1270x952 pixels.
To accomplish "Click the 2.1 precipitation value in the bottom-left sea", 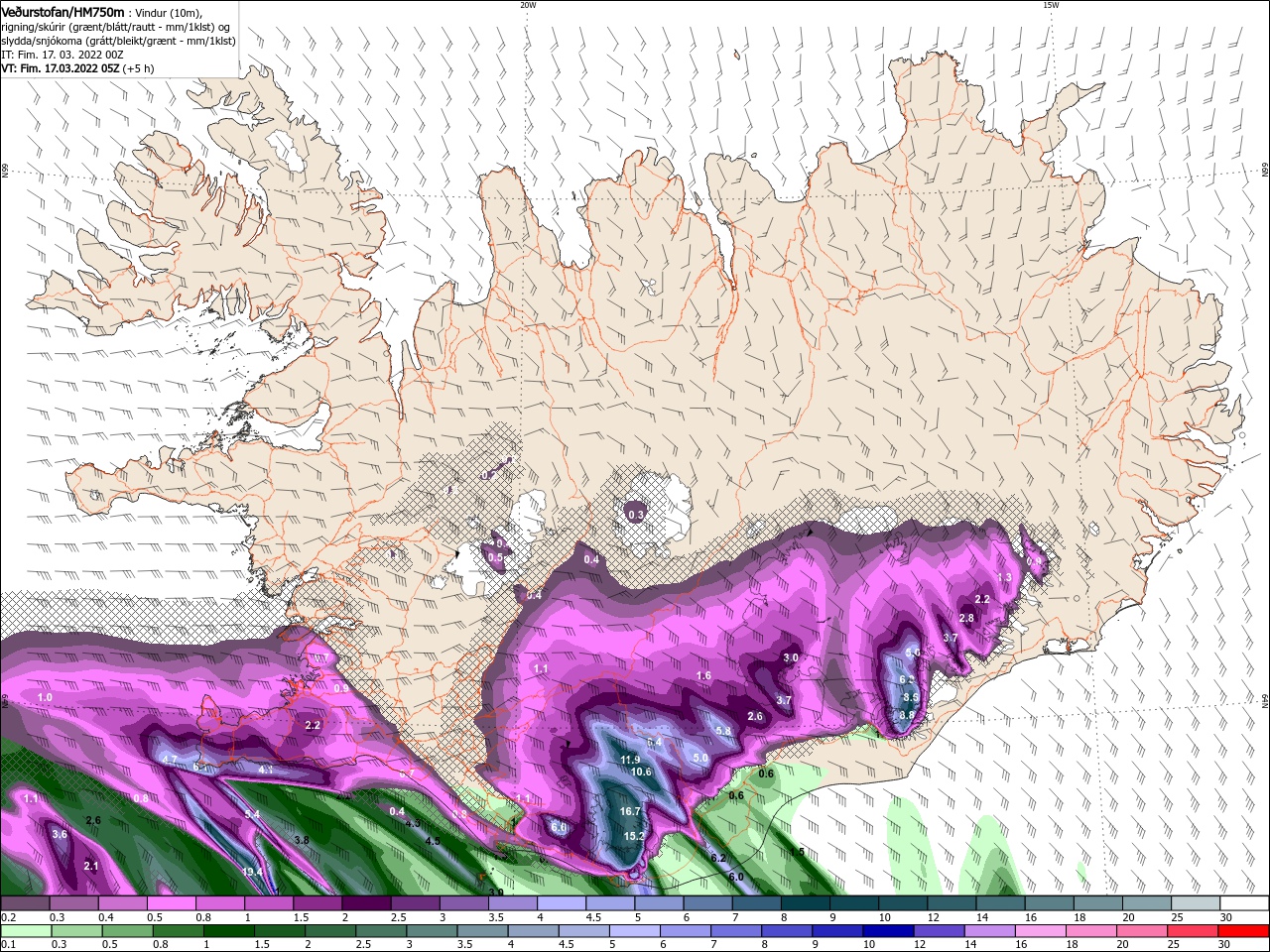I will 91,866.
